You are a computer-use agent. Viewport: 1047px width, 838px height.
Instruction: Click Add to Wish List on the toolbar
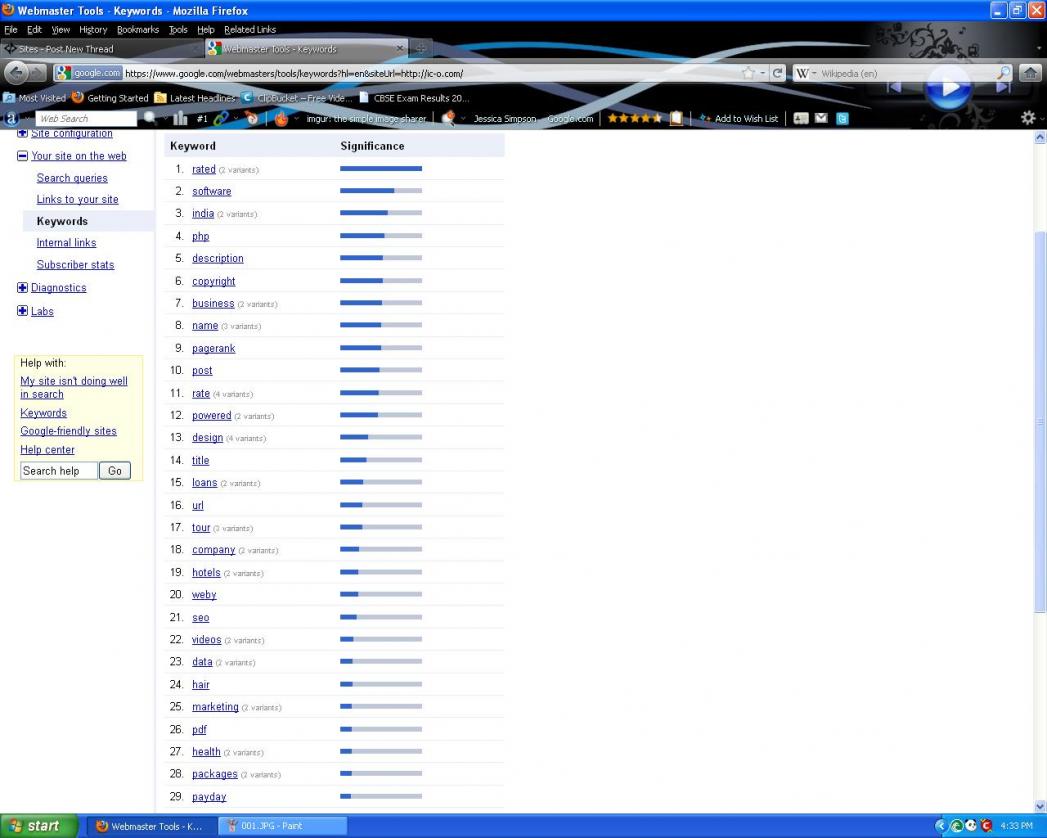(739, 118)
